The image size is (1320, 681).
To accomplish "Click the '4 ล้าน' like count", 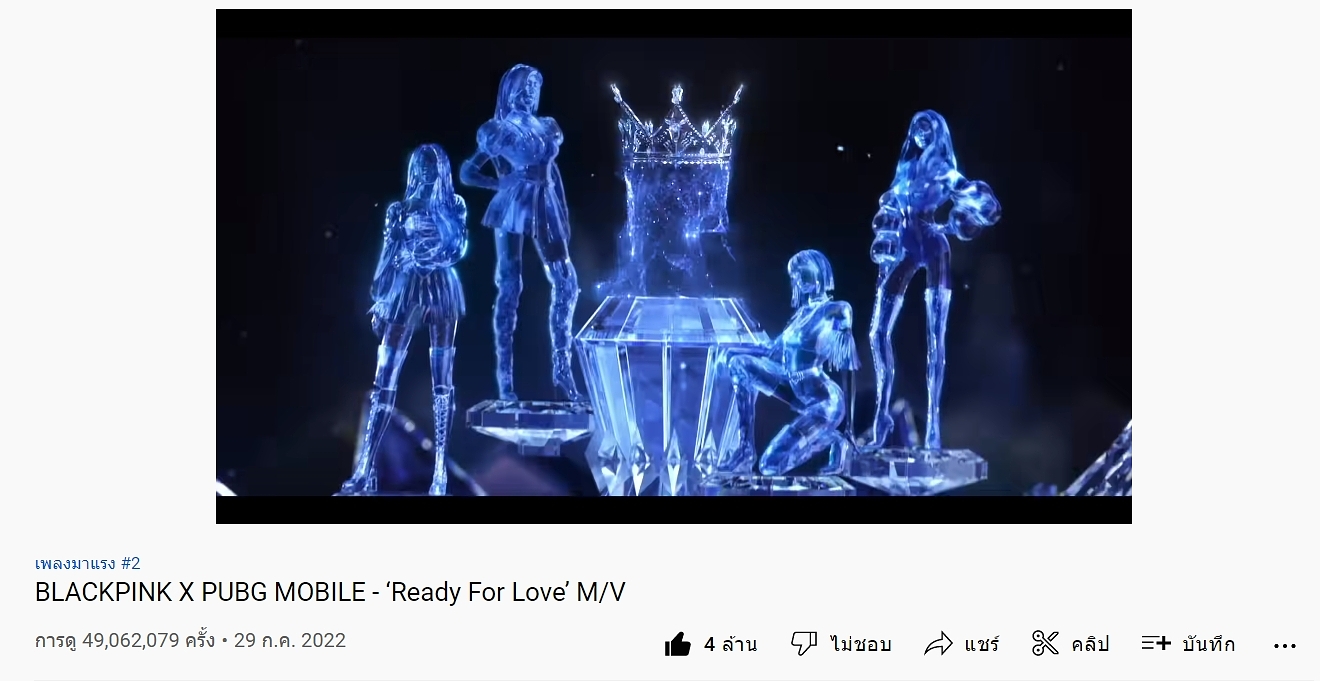I will click(x=730, y=644).
